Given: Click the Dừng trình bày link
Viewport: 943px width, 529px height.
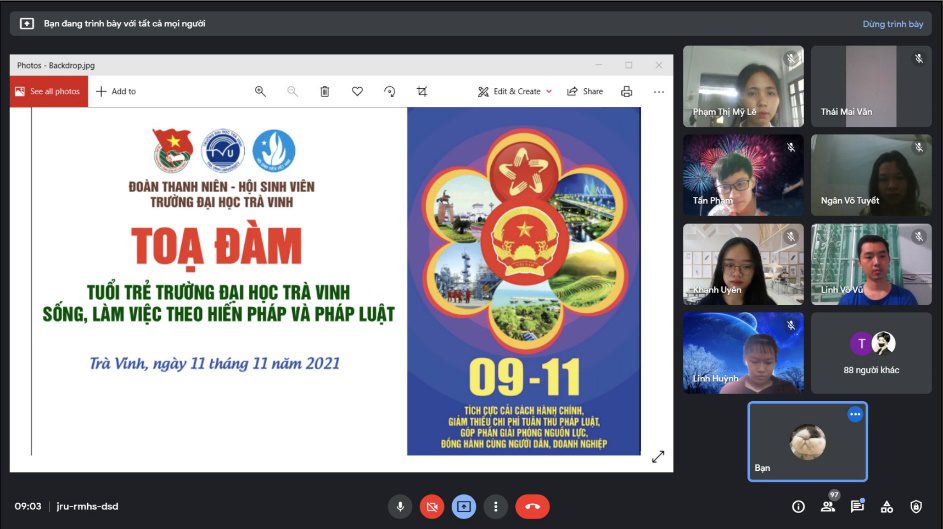Looking at the screenshot, I should click(892, 24).
